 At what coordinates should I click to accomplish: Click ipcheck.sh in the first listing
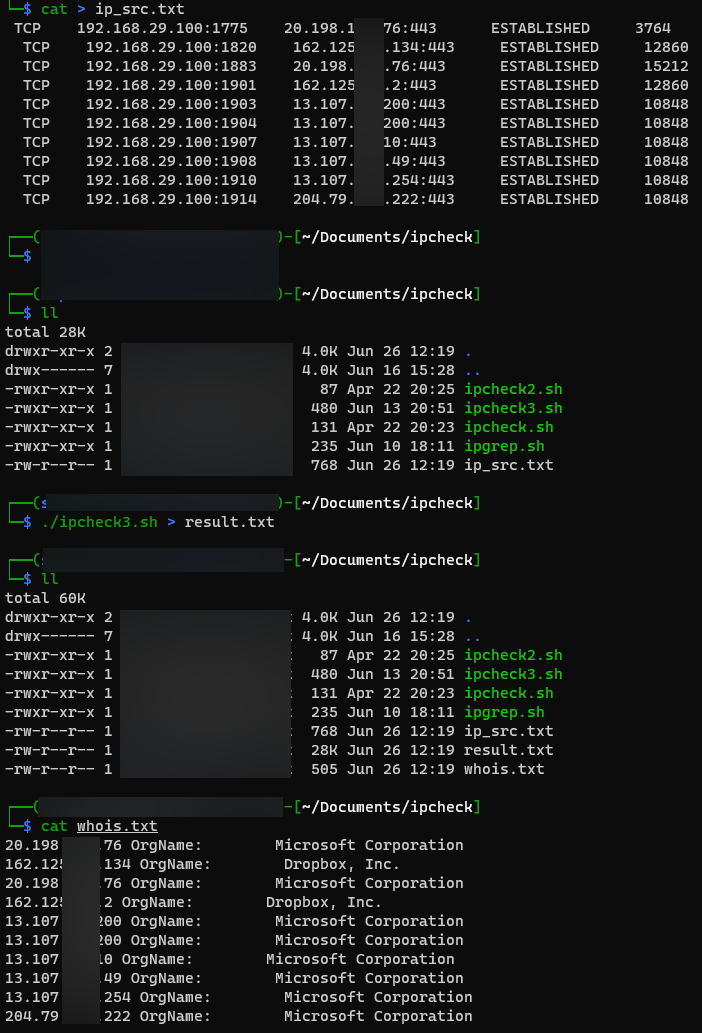coord(508,428)
